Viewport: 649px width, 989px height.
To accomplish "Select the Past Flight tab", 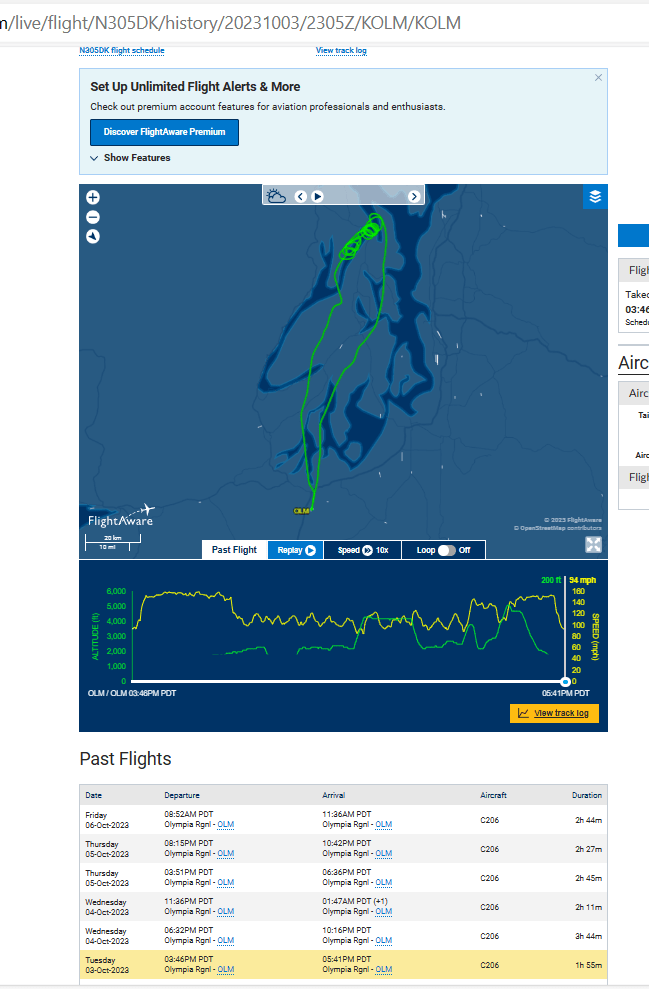I will (x=234, y=550).
